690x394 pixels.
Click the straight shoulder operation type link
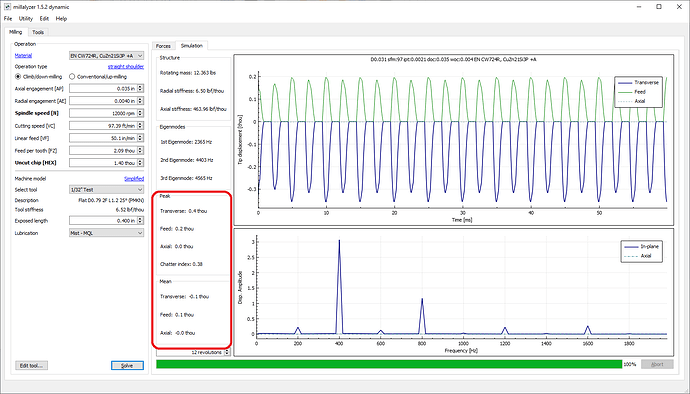(x=126, y=66)
